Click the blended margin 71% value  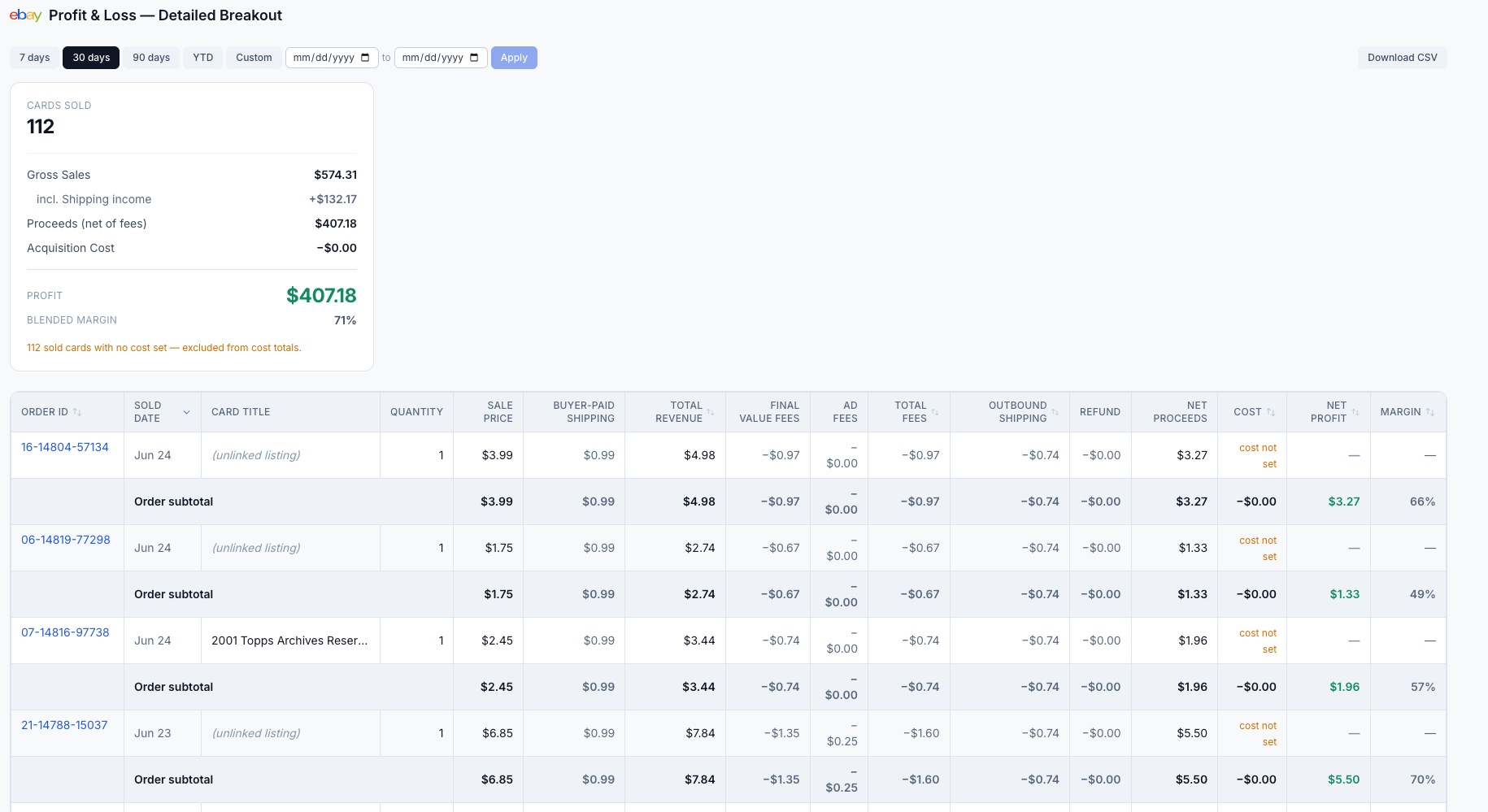tap(346, 320)
